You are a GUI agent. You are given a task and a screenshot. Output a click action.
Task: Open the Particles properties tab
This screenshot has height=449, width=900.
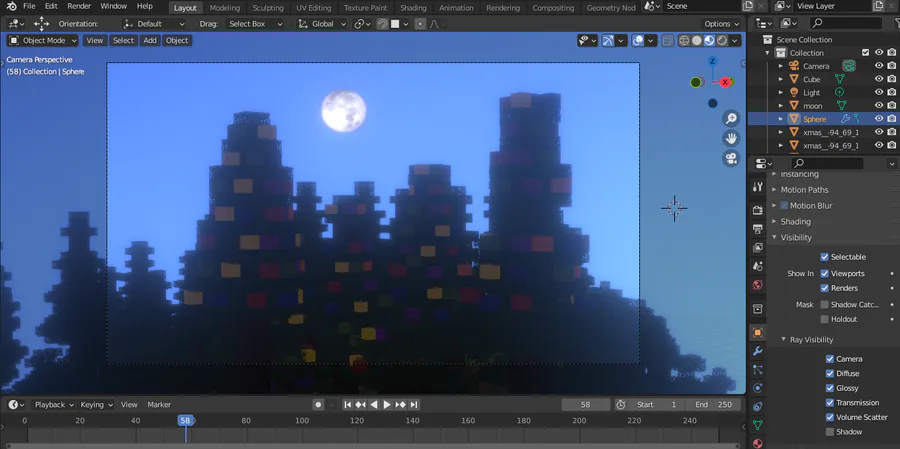tap(758, 370)
